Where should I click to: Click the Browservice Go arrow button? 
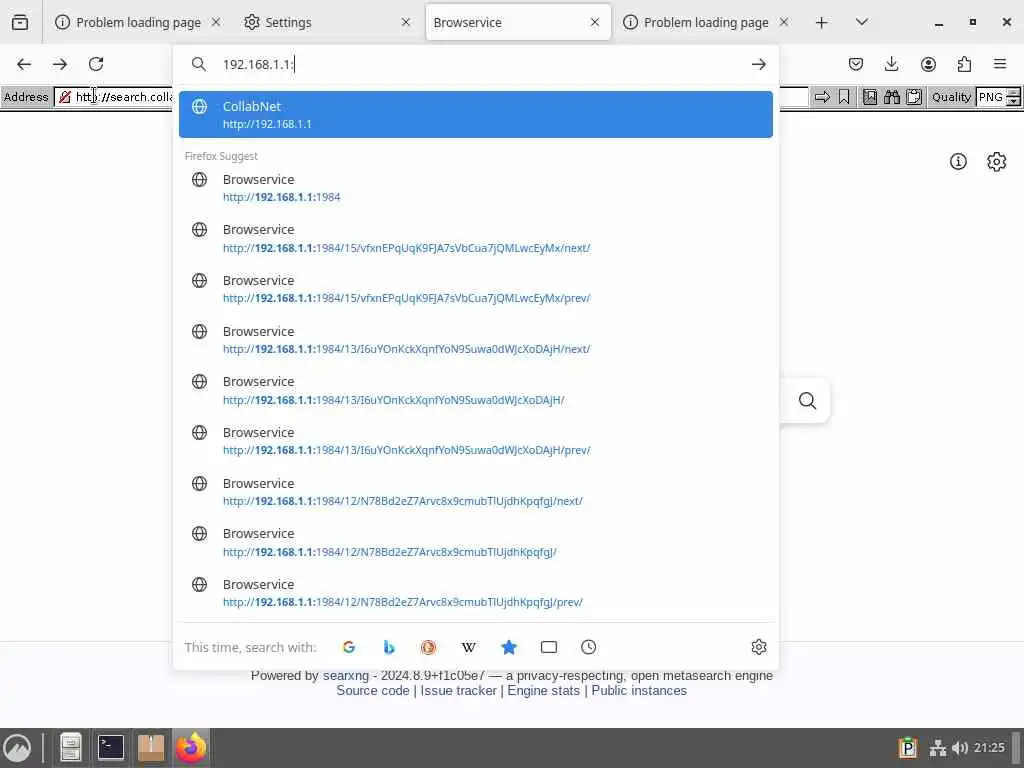click(822, 97)
